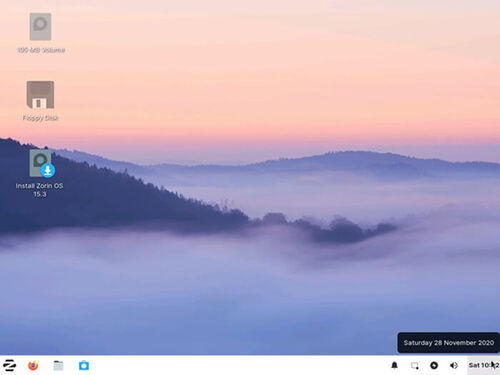Open the volume speaker control

(454, 365)
